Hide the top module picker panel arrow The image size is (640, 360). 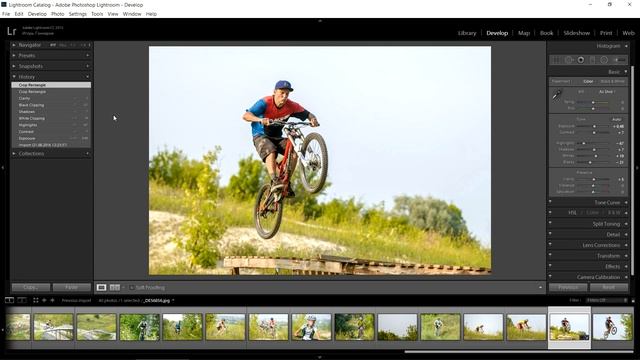coord(320,20)
